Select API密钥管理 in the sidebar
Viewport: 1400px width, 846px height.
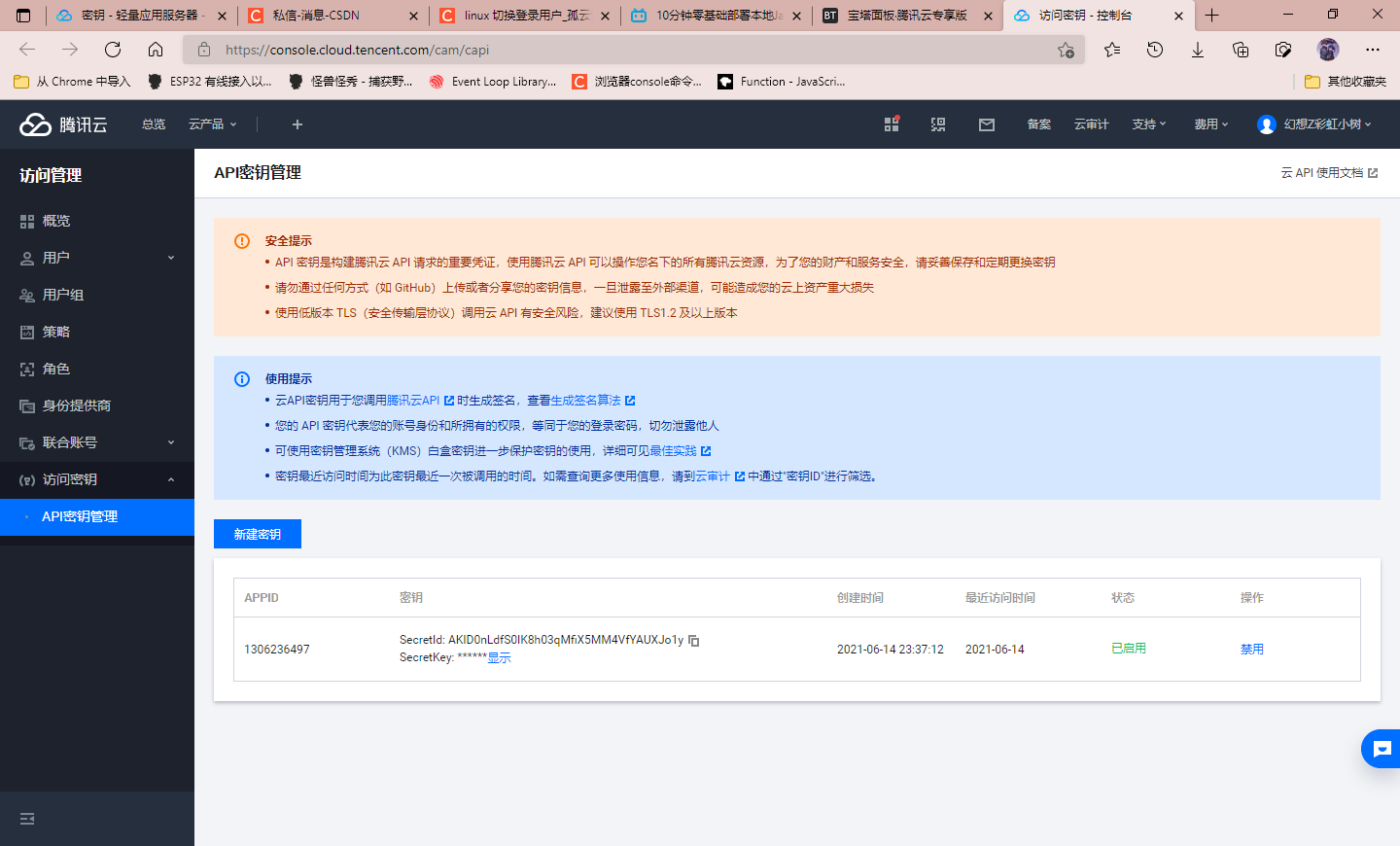[x=97, y=516]
